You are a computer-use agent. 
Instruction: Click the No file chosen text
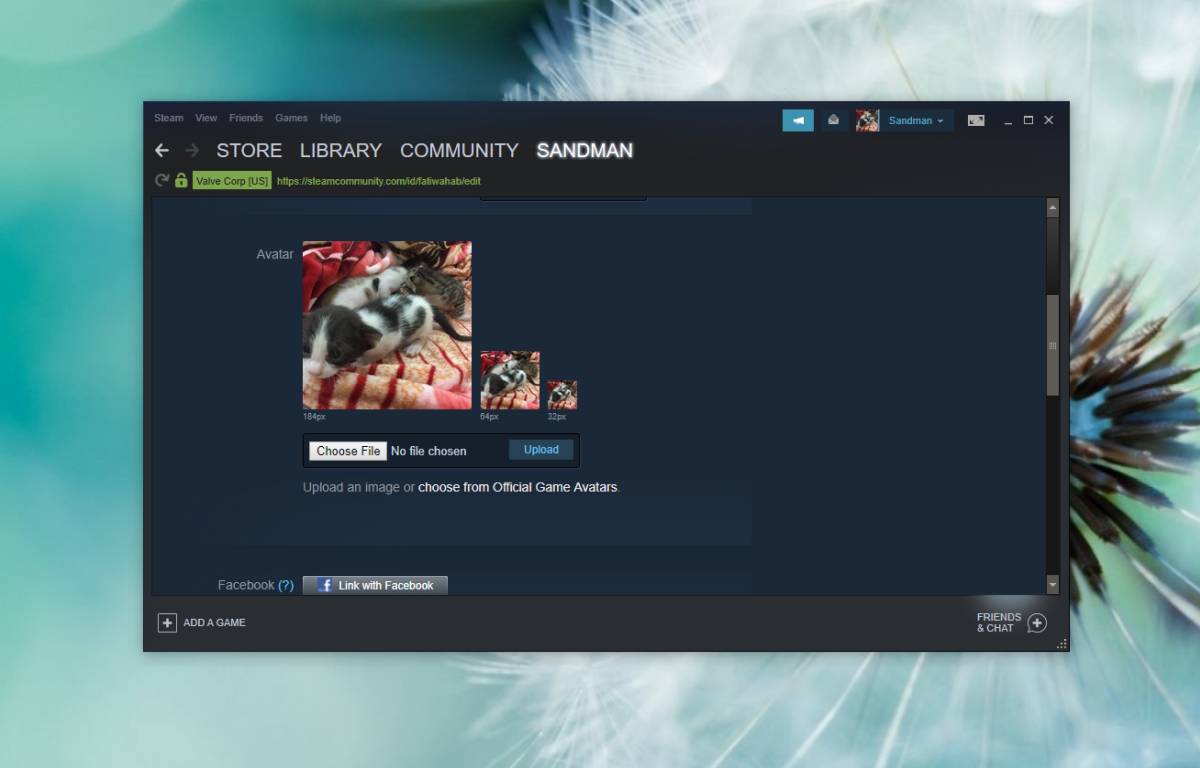click(428, 451)
